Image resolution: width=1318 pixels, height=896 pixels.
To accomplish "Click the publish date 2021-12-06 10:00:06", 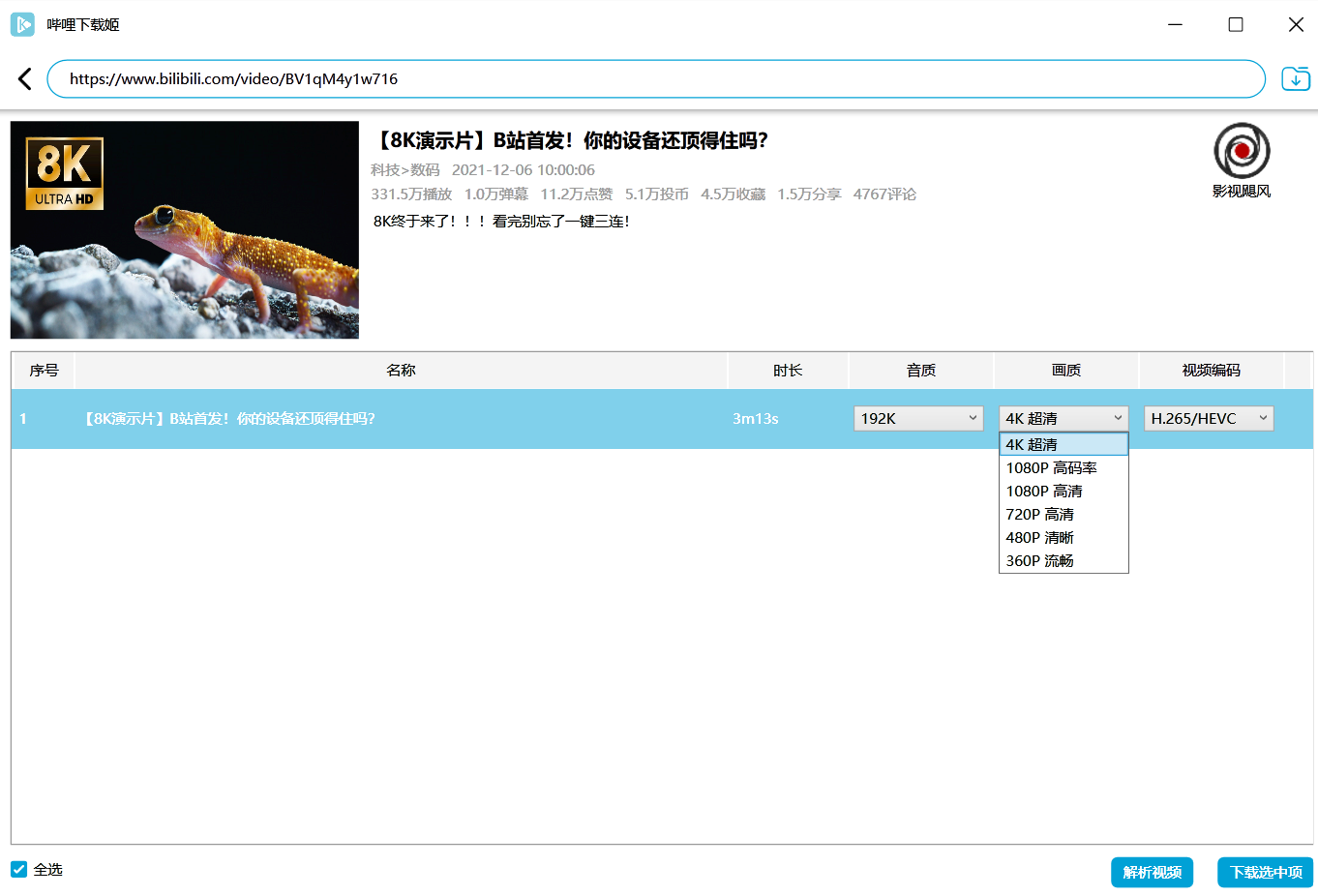I will 524,170.
